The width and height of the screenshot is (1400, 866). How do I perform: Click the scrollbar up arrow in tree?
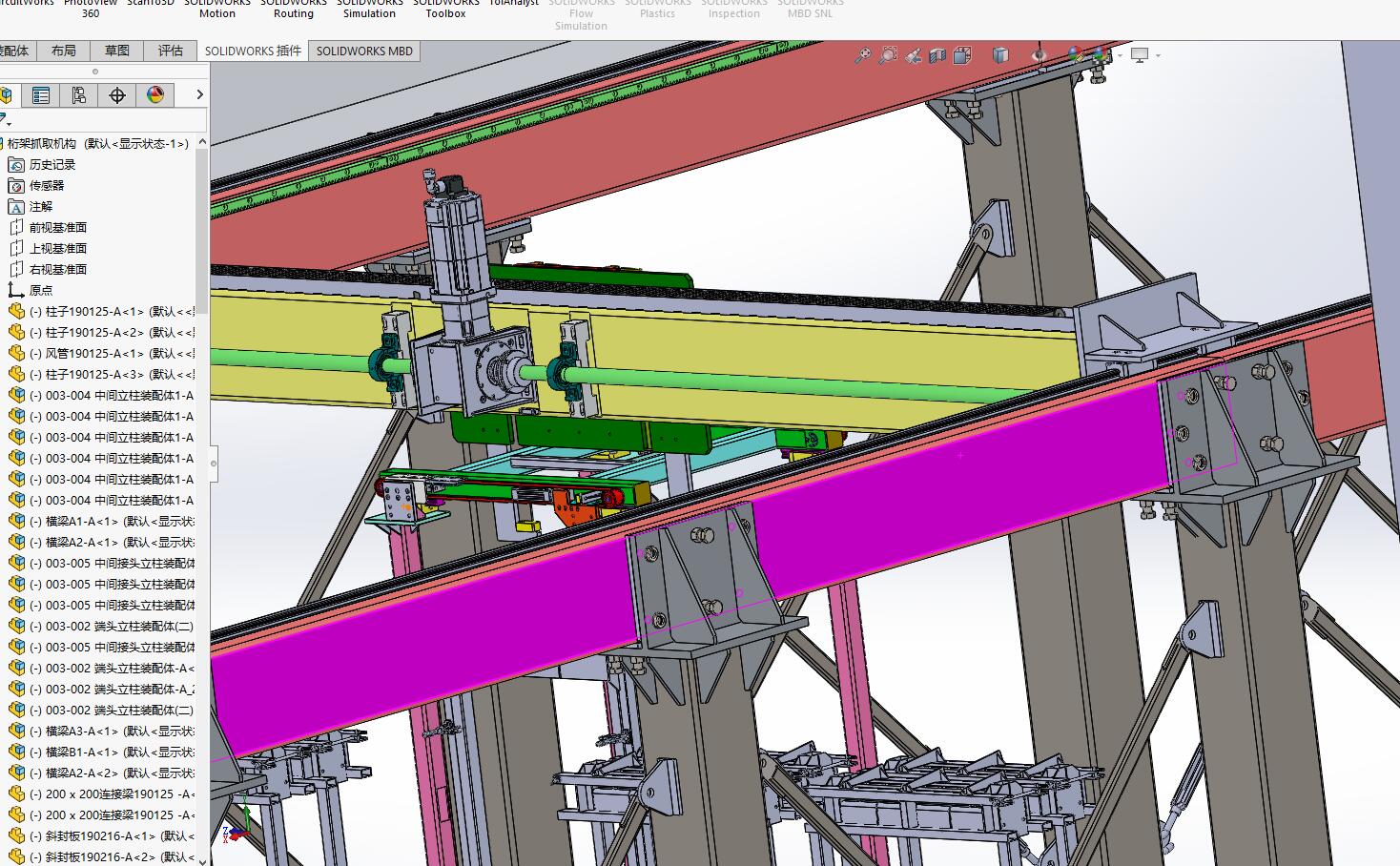(x=201, y=142)
